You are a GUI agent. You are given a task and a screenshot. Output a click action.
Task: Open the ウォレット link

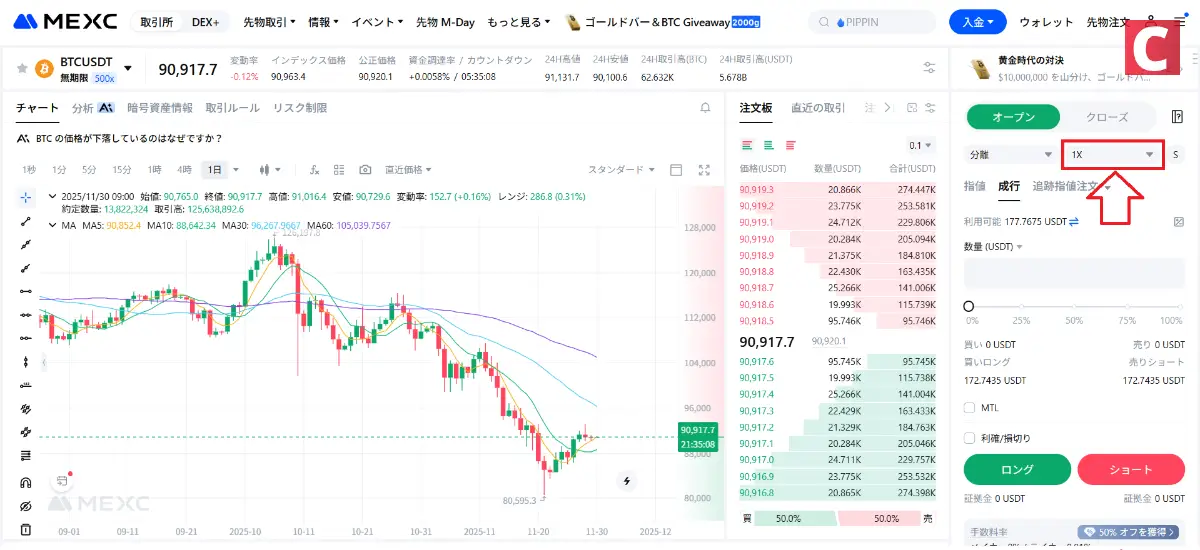(1046, 21)
